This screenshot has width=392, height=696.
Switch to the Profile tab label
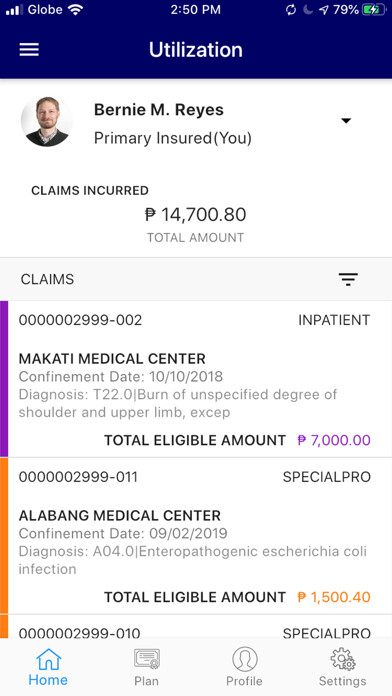(244, 681)
